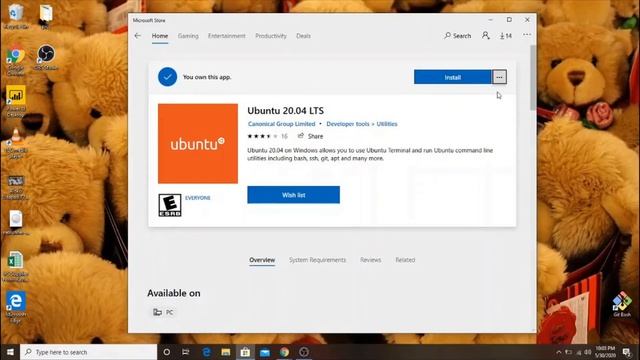Open Chrome from the taskbar
640x360 pixels.
tap(284, 352)
